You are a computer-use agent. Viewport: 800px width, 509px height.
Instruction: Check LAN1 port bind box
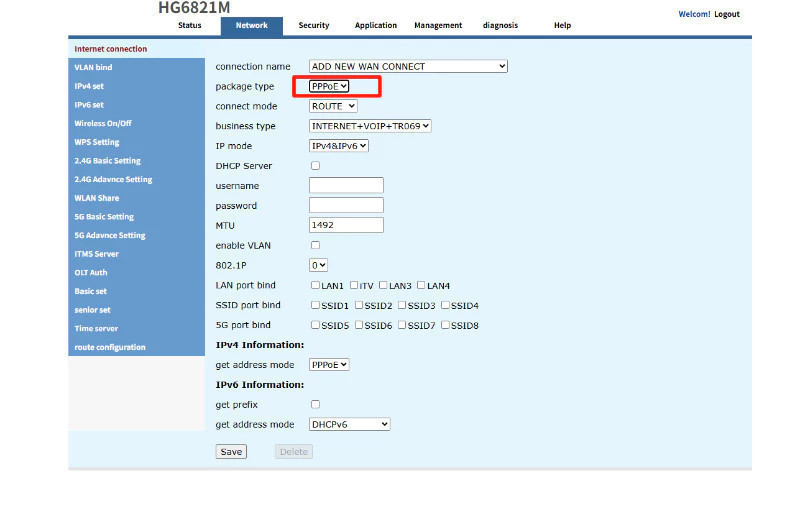pyautogui.click(x=316, y=286)
